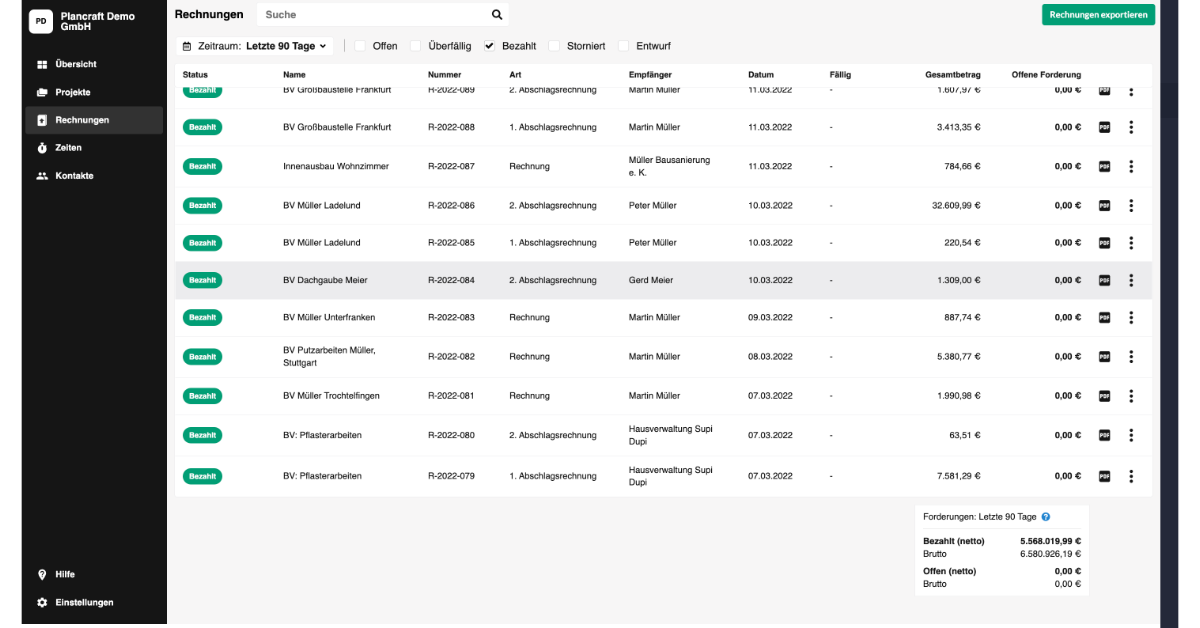Select Rechnungen in the sidebar

pyautogui.click(x=94, y=120)
